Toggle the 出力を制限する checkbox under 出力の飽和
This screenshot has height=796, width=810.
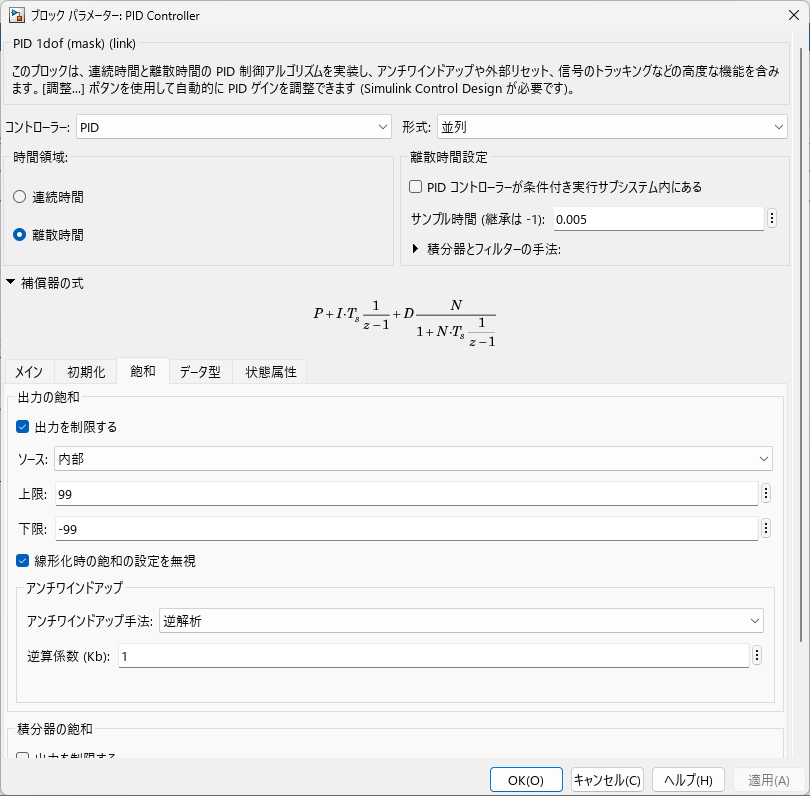click(23, 427)
